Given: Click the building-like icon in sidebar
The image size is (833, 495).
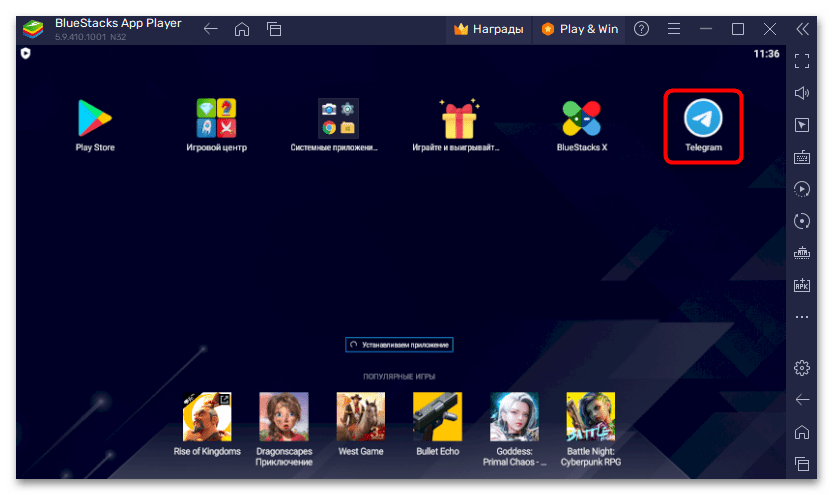Looking at the screenshot, I should (x=802, y=253).
